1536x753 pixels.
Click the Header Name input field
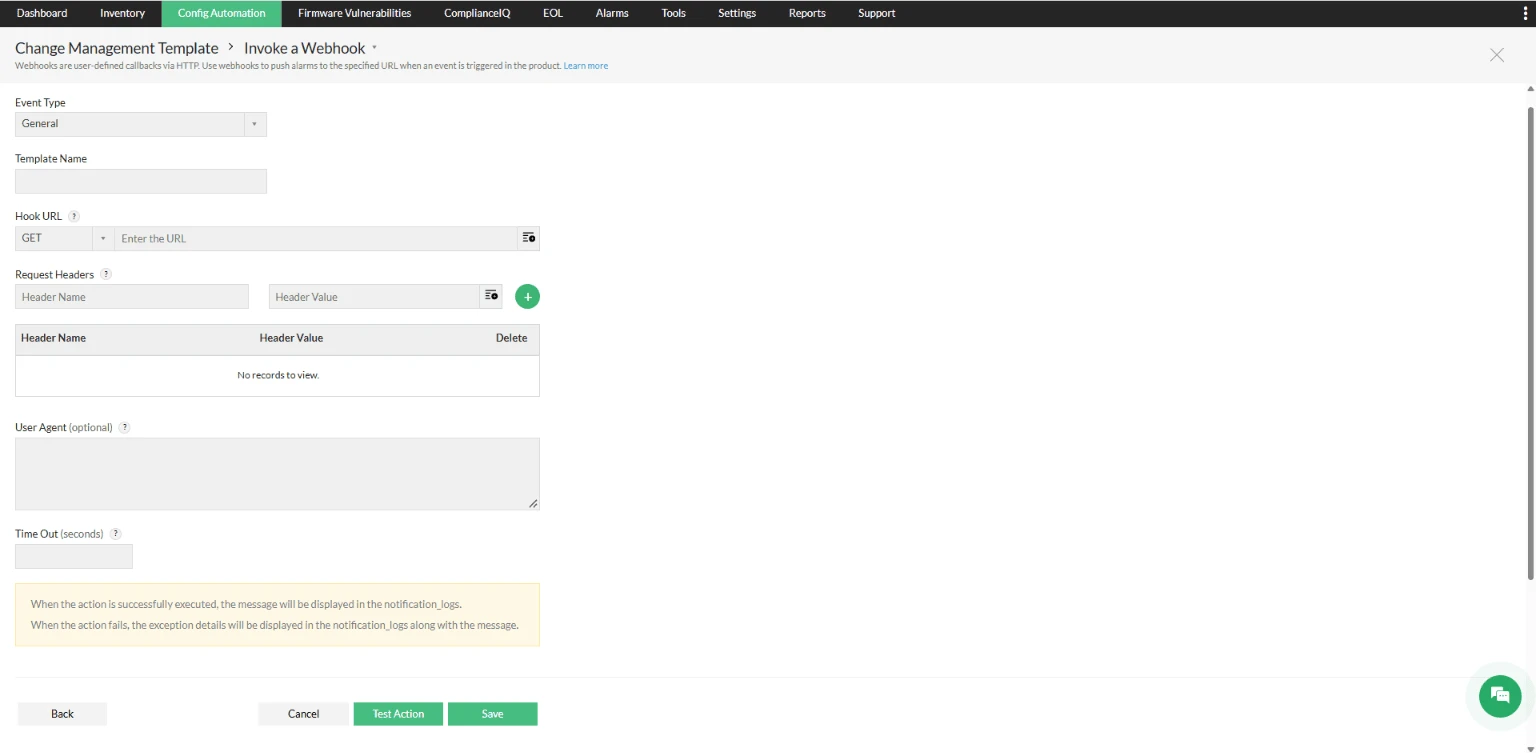click(x=132, y=297)
